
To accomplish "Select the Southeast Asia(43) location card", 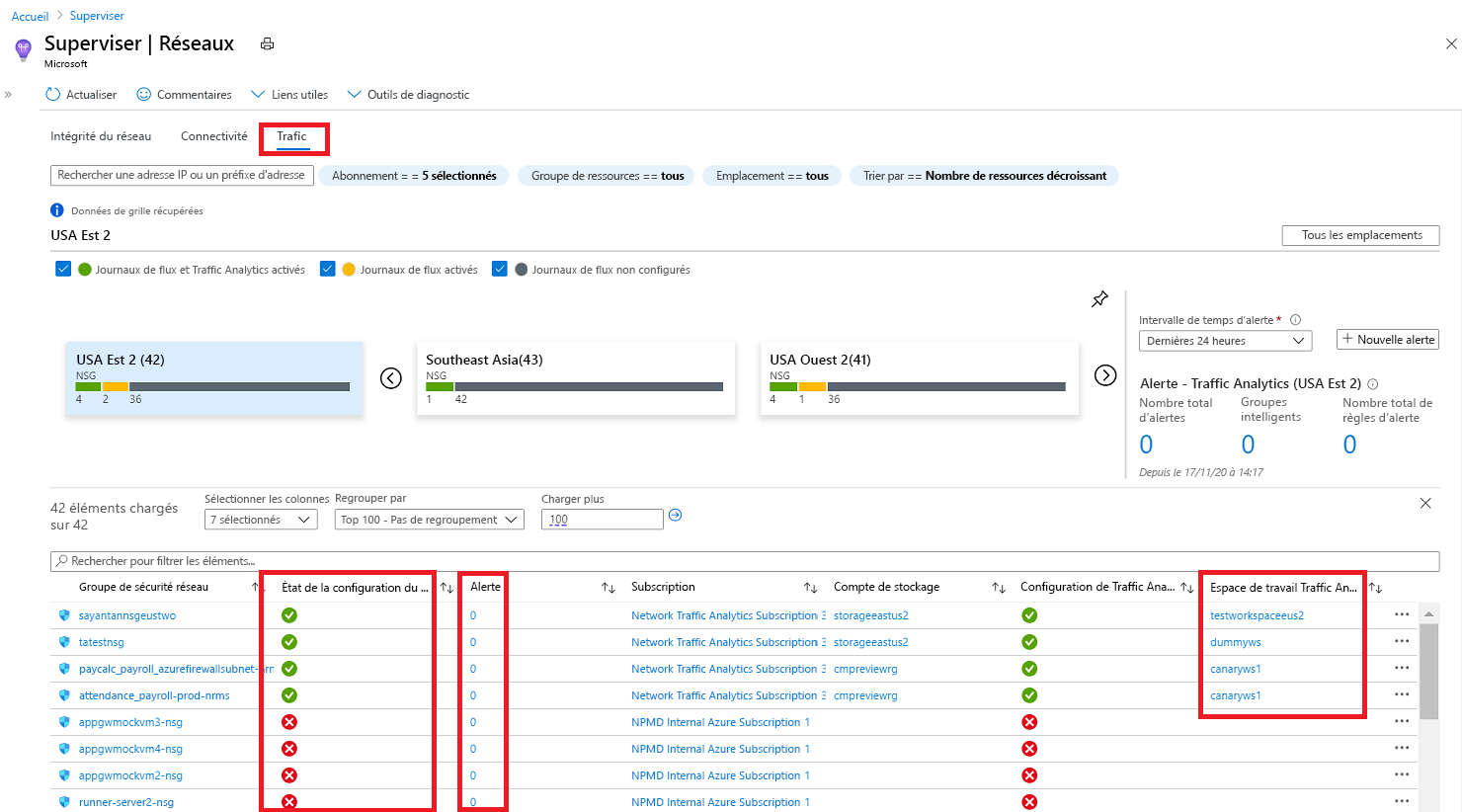I will tap(576, 378).
